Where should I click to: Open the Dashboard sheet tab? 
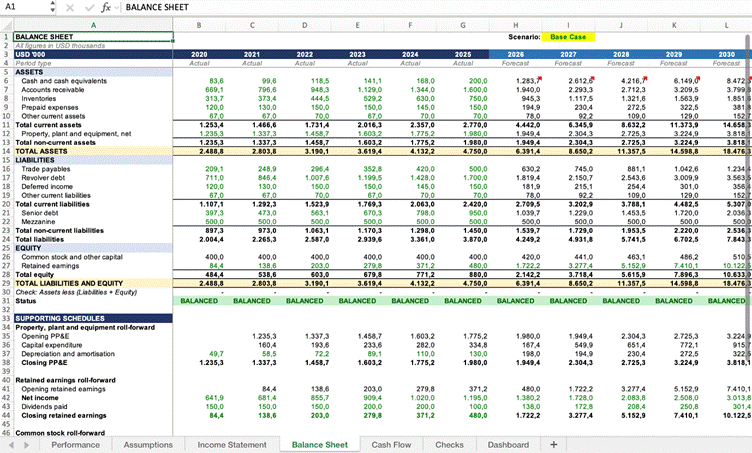pyautogui.click(x=508, y=445)
